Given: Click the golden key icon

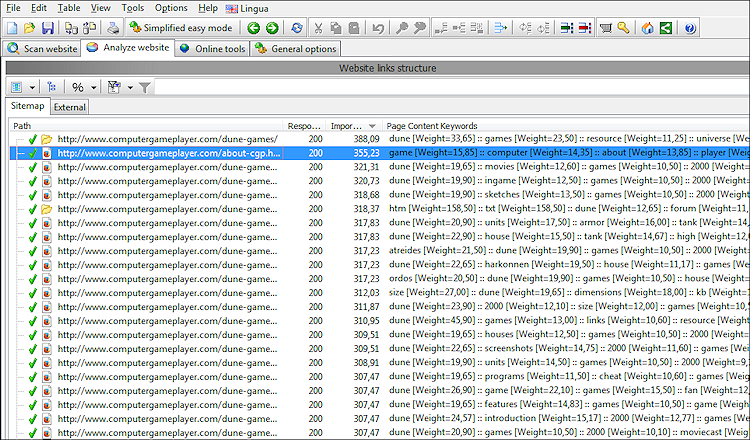Looking at the screenshot, I should click(623, 28).
